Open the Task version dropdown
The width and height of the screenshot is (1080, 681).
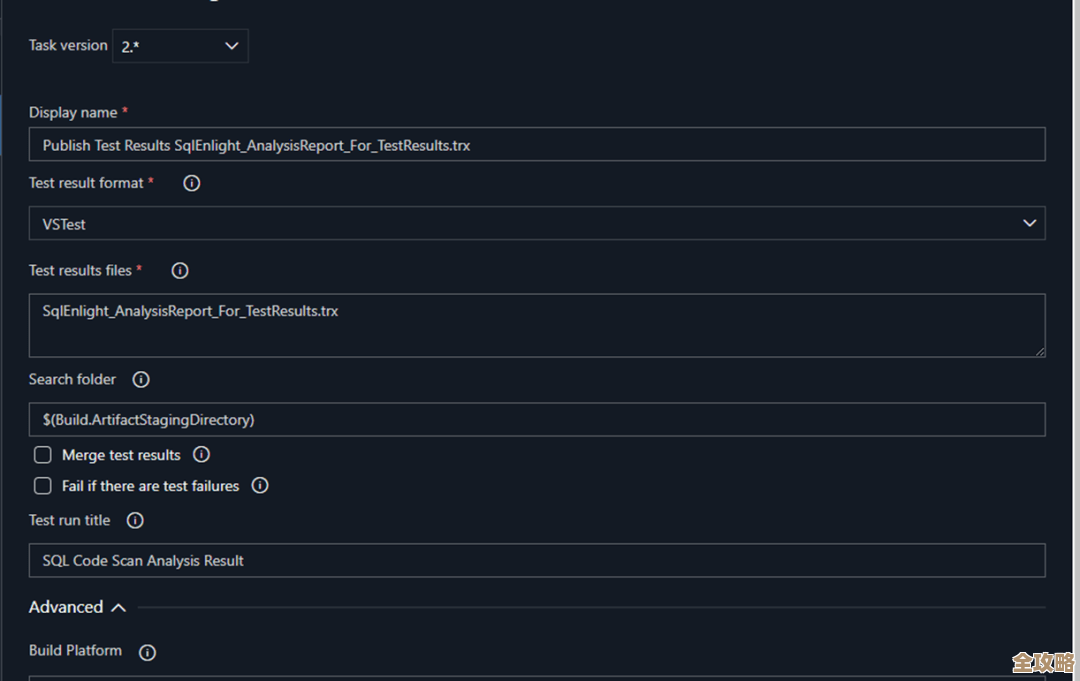[x=180, y=46]
